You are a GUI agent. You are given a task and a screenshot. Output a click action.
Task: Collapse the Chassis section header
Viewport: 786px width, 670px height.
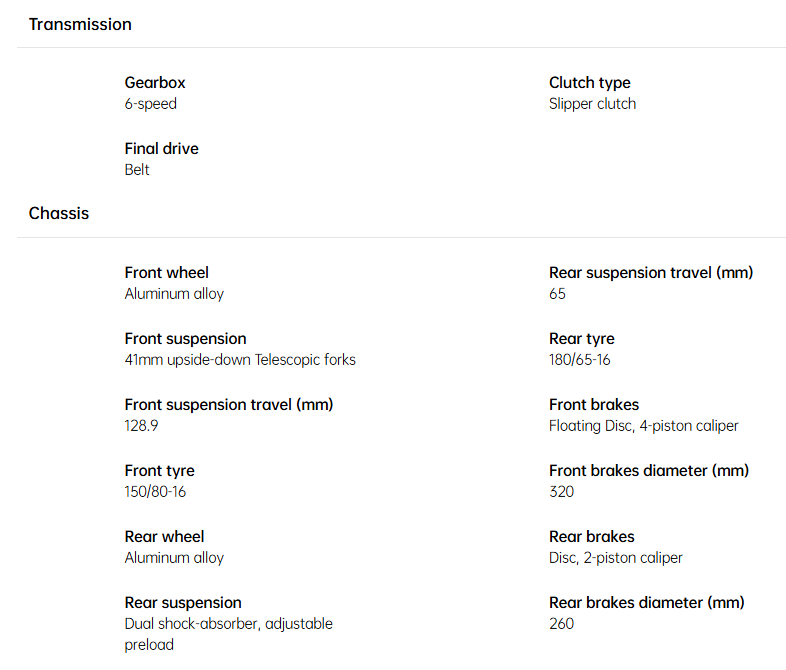[x=59, y=213]
